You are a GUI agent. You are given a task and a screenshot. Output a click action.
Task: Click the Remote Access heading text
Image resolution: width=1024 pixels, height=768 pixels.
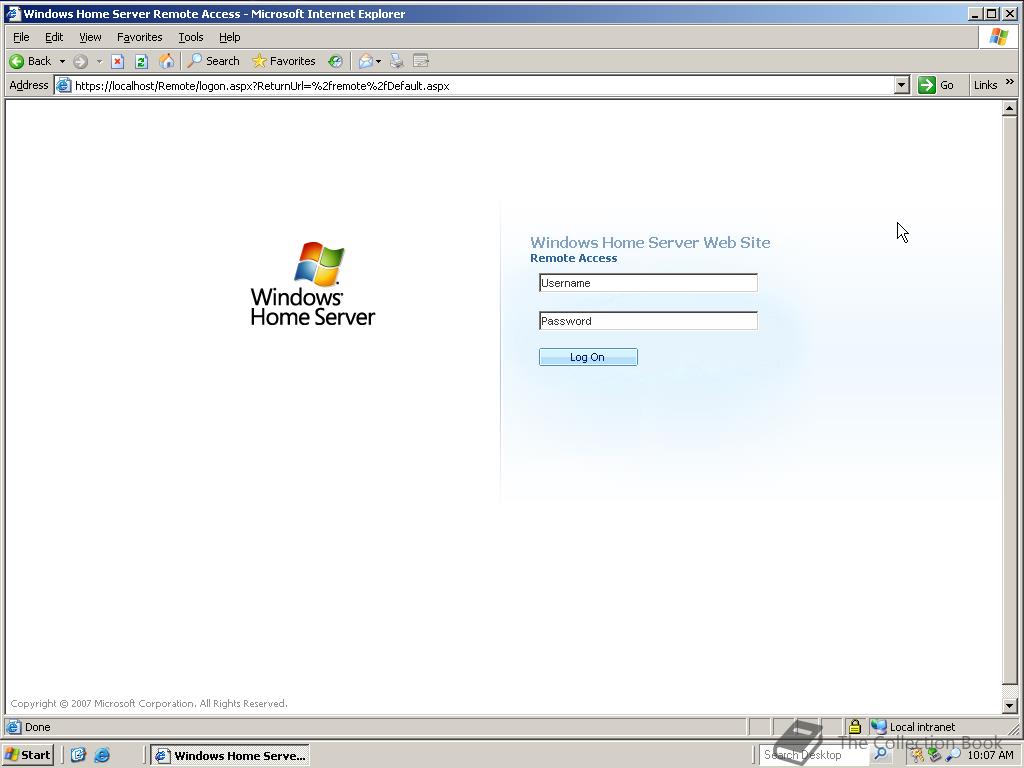point(573,258)
